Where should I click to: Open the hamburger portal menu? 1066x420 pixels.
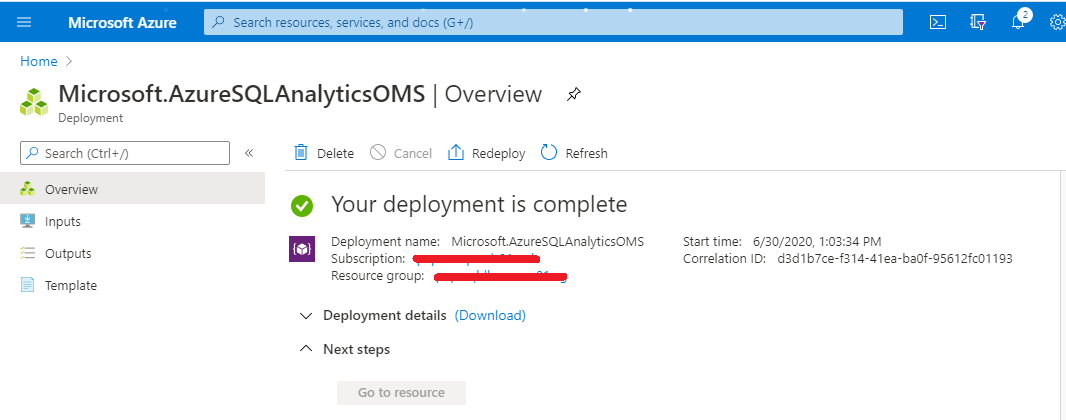coord(24,22)
